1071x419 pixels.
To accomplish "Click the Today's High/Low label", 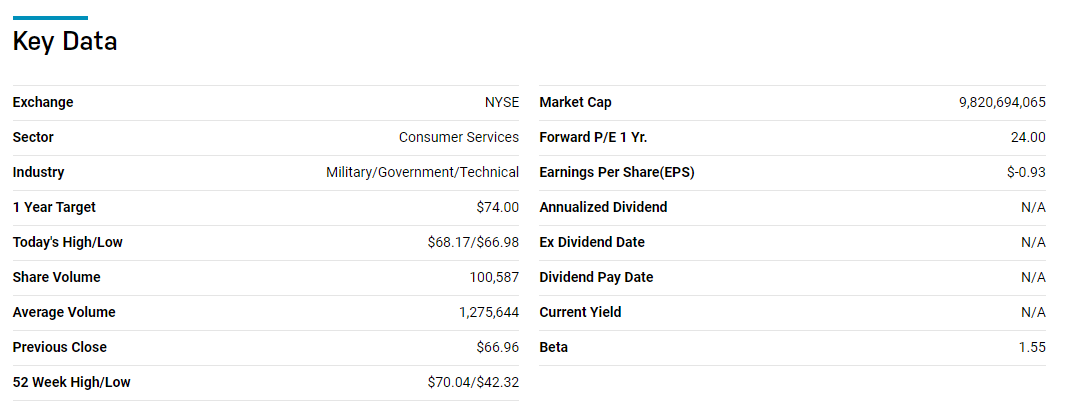I will 68,242.
